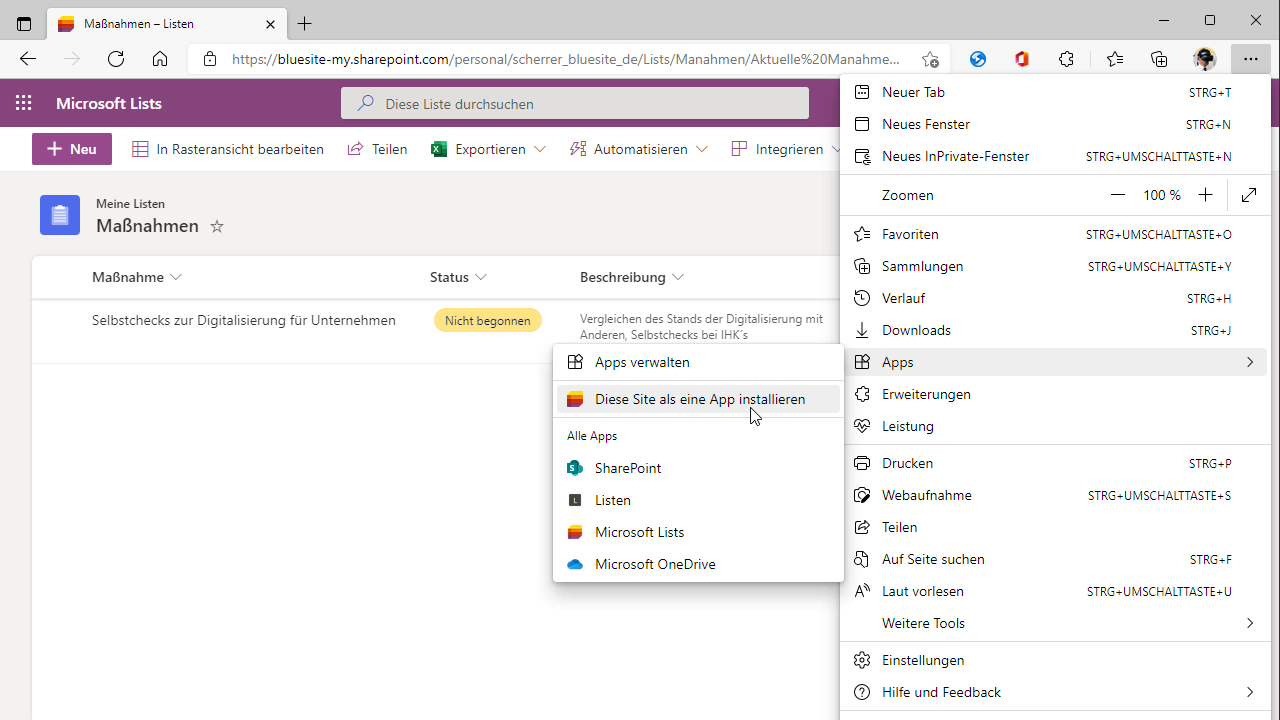Open Microsoft OneDrive app from submenu
Viewport: 1280px width, 720px height.
(654, 564)
